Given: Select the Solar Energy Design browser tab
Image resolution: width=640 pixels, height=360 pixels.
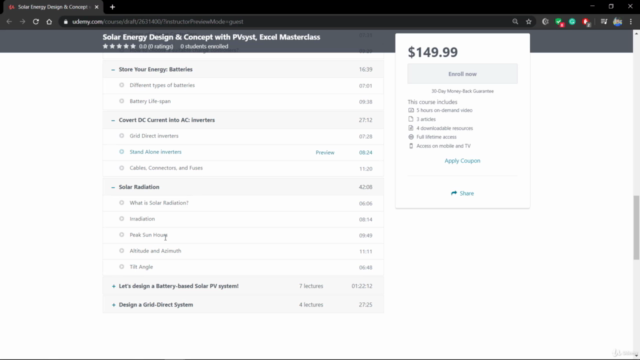Looking at the screenshot, I should coord(53,7).
